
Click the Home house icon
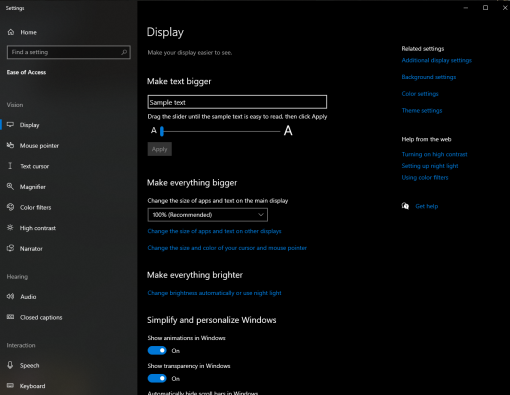[x=11, y=32]
